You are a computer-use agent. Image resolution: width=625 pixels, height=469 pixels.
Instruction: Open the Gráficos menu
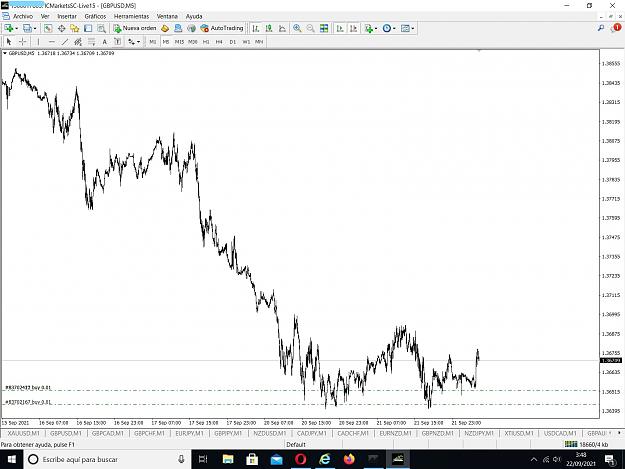pyautogui.click(x=95, y=16)
